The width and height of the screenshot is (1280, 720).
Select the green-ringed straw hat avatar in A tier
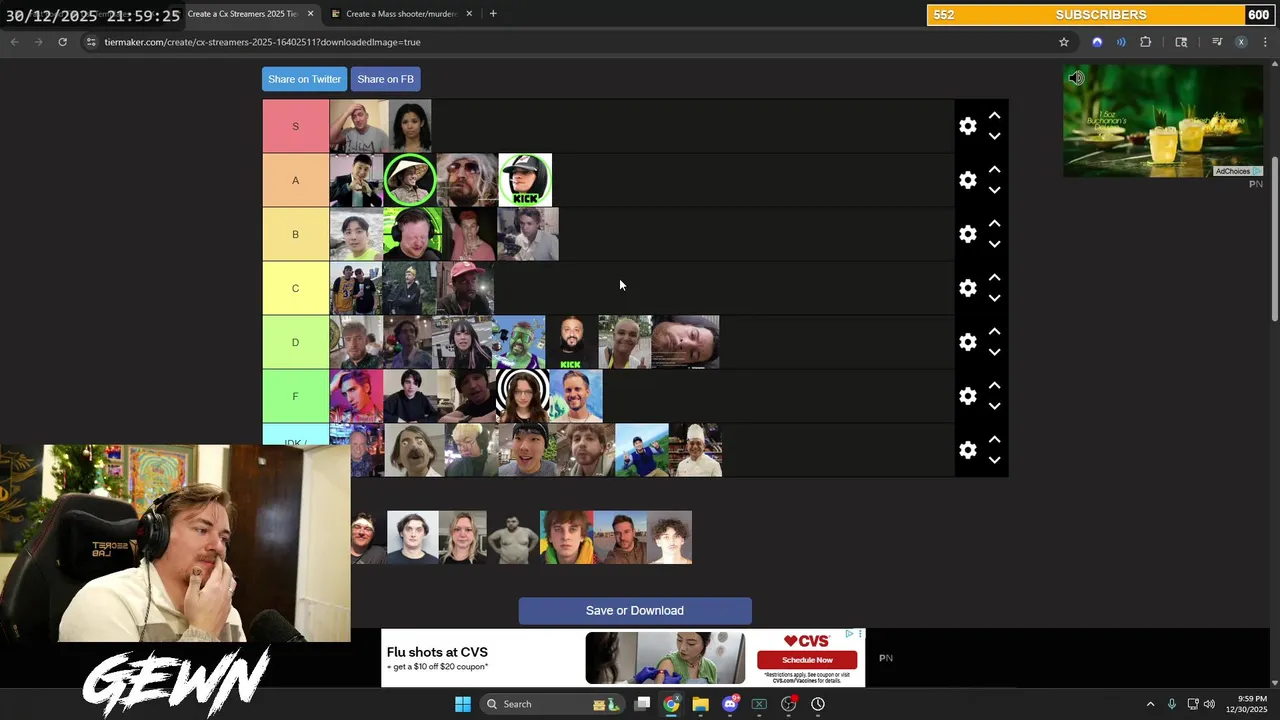click(410, 180)
